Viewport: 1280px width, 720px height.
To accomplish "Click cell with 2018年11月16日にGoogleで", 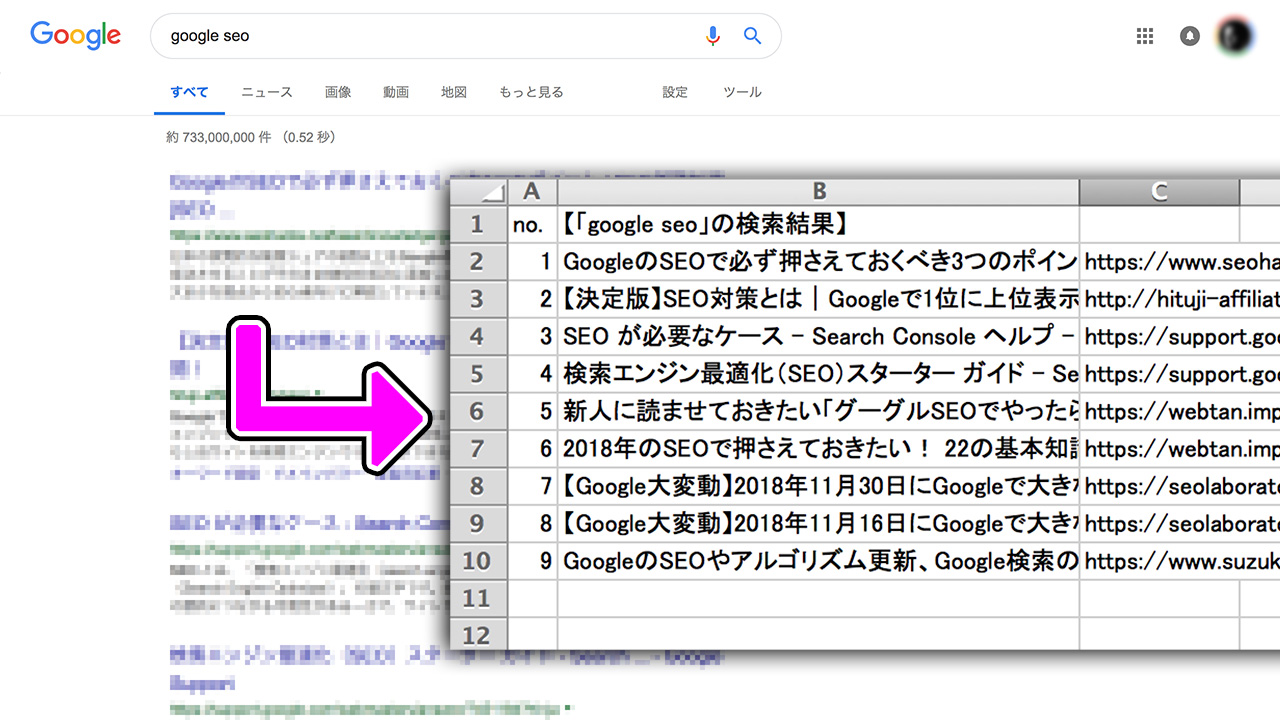I will [x=819, y=523].
